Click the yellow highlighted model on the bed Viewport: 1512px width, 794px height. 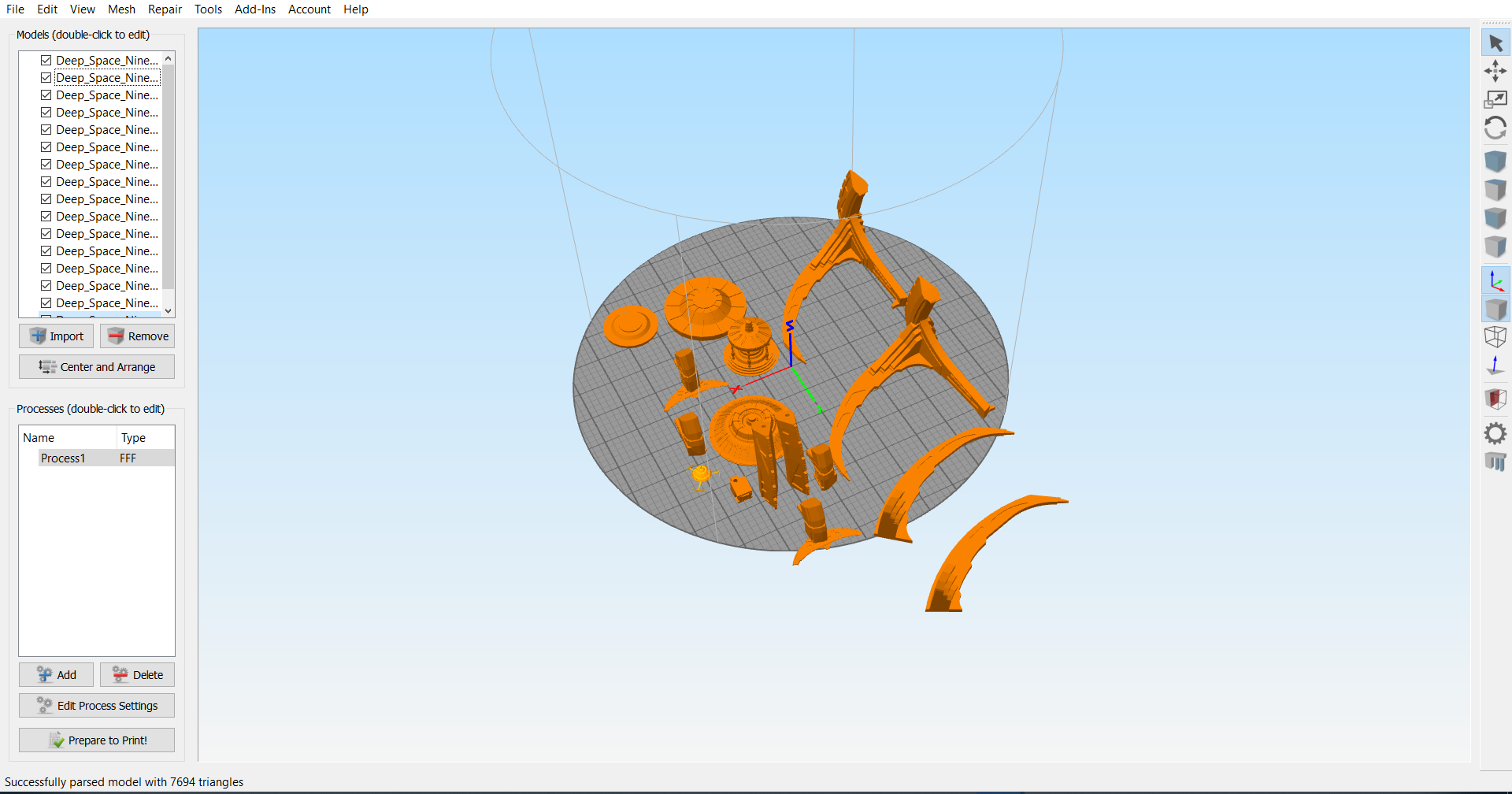click(700, 475)
